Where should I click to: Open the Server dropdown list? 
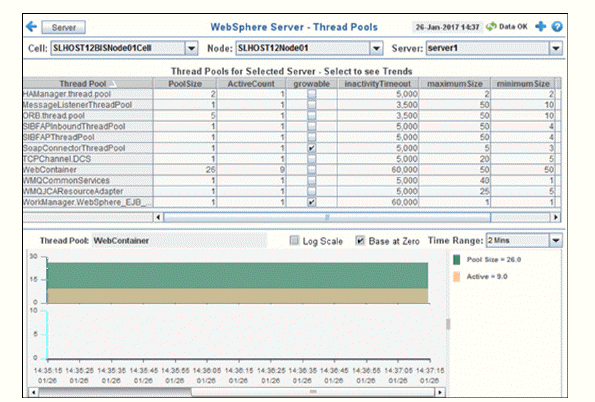[556, 48]
